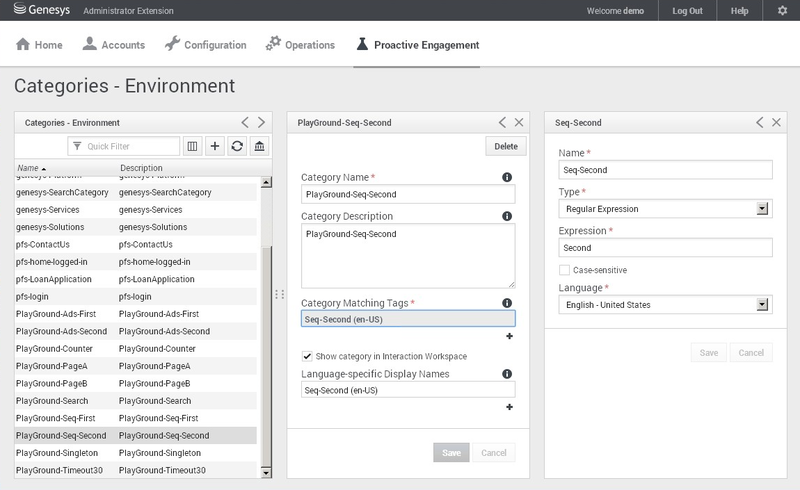Click the tenant directory building icon
800x490 pixels.
(259, 146)
